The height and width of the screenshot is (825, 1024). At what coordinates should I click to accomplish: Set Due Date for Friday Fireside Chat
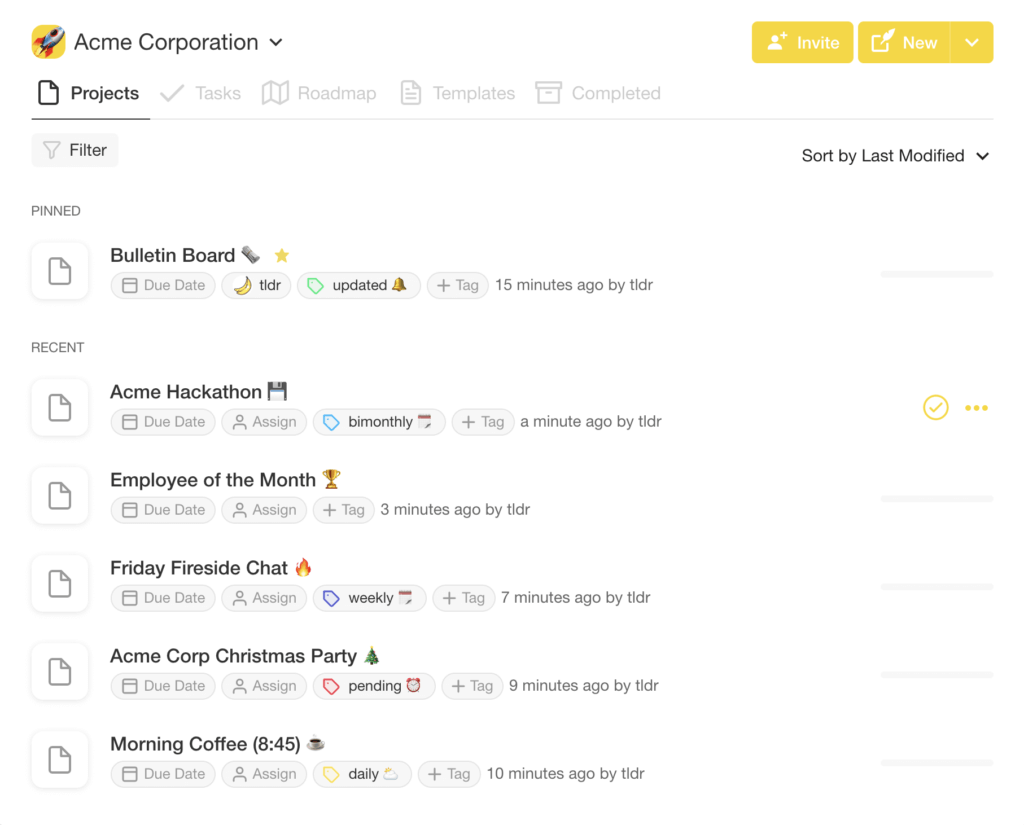pyautogui.click(x=163, y=598)
